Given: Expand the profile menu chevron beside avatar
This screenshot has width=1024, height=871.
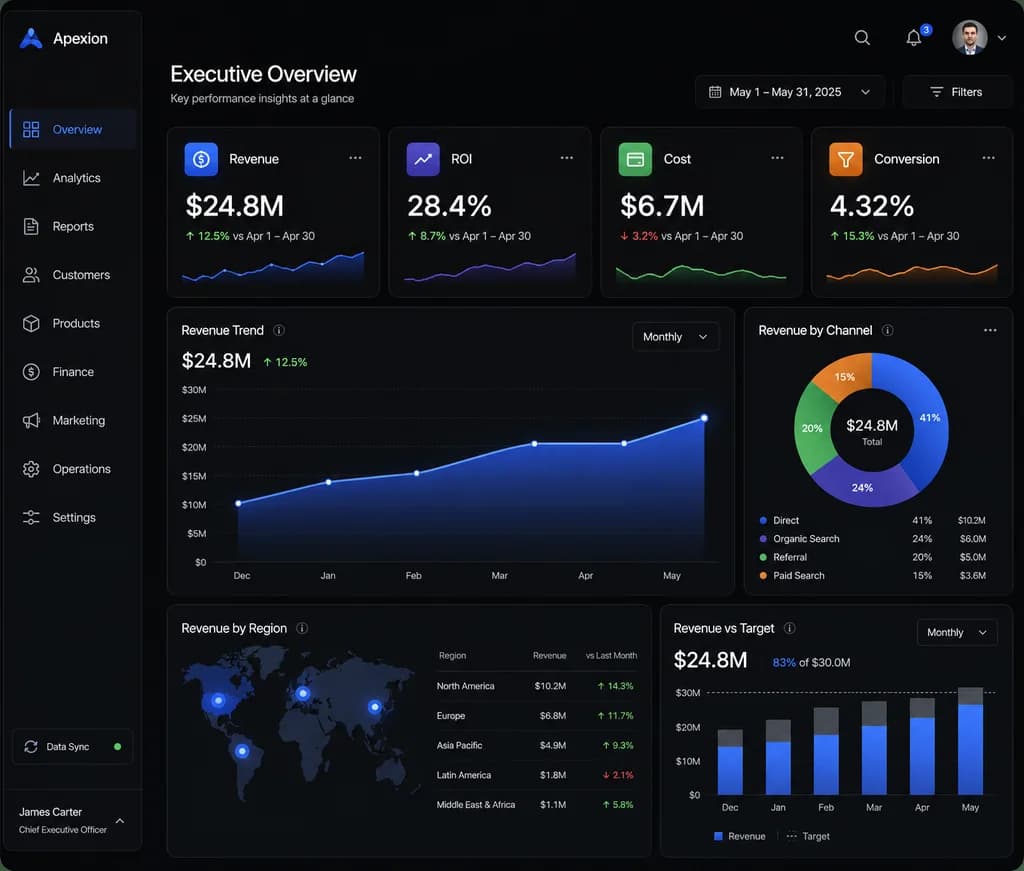Looking at the screenshot, I should coord(1002,39).
